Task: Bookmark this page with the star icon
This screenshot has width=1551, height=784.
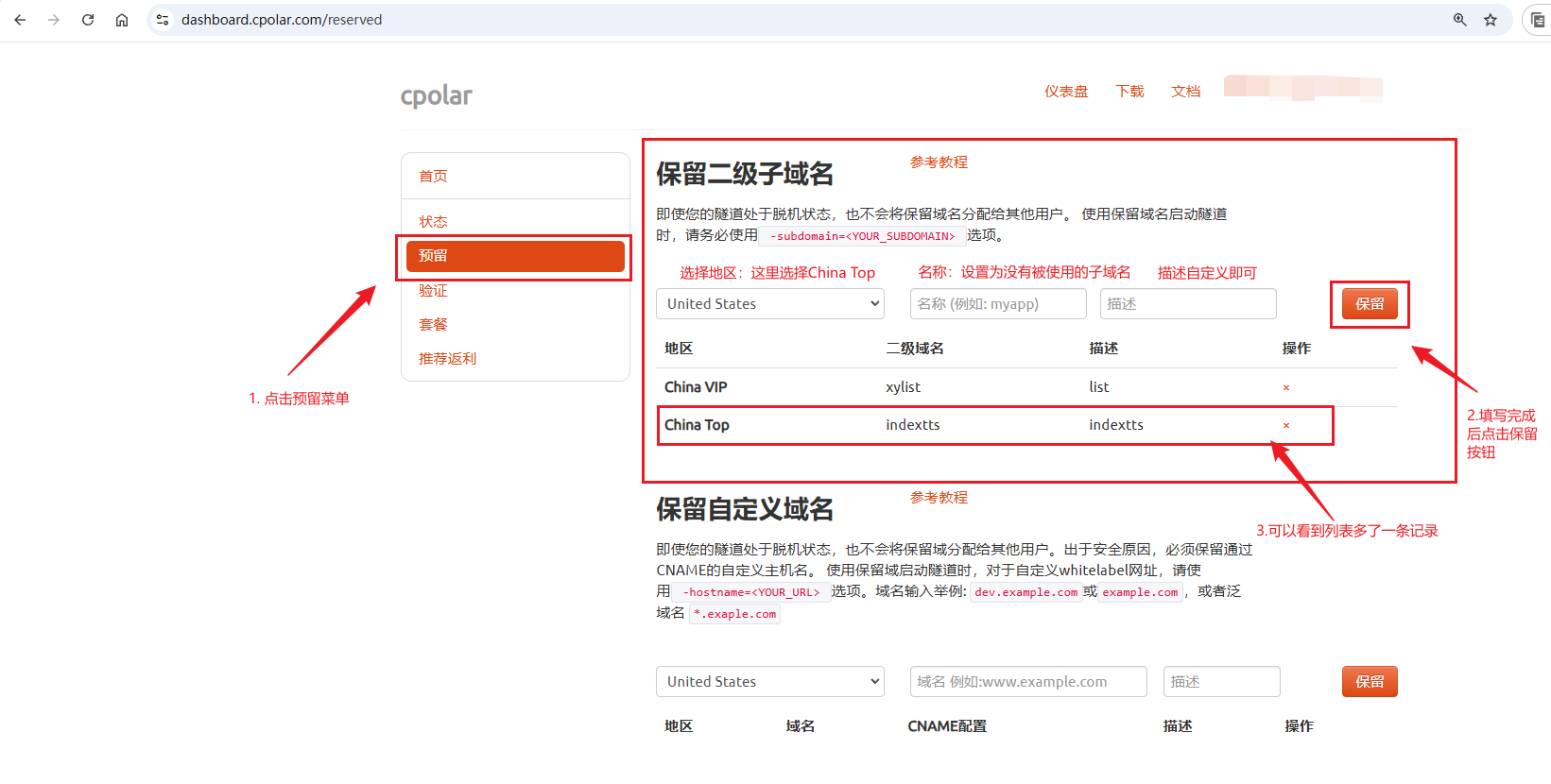Action: point(1491,20)
